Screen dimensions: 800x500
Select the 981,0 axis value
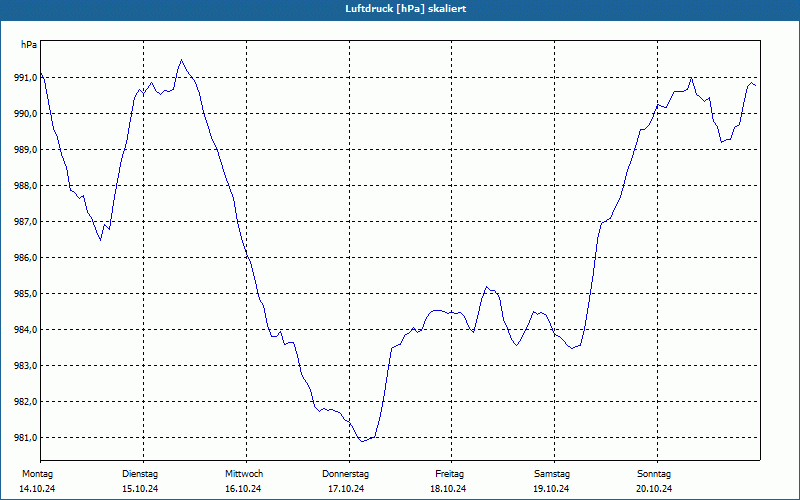pos(26,438)
